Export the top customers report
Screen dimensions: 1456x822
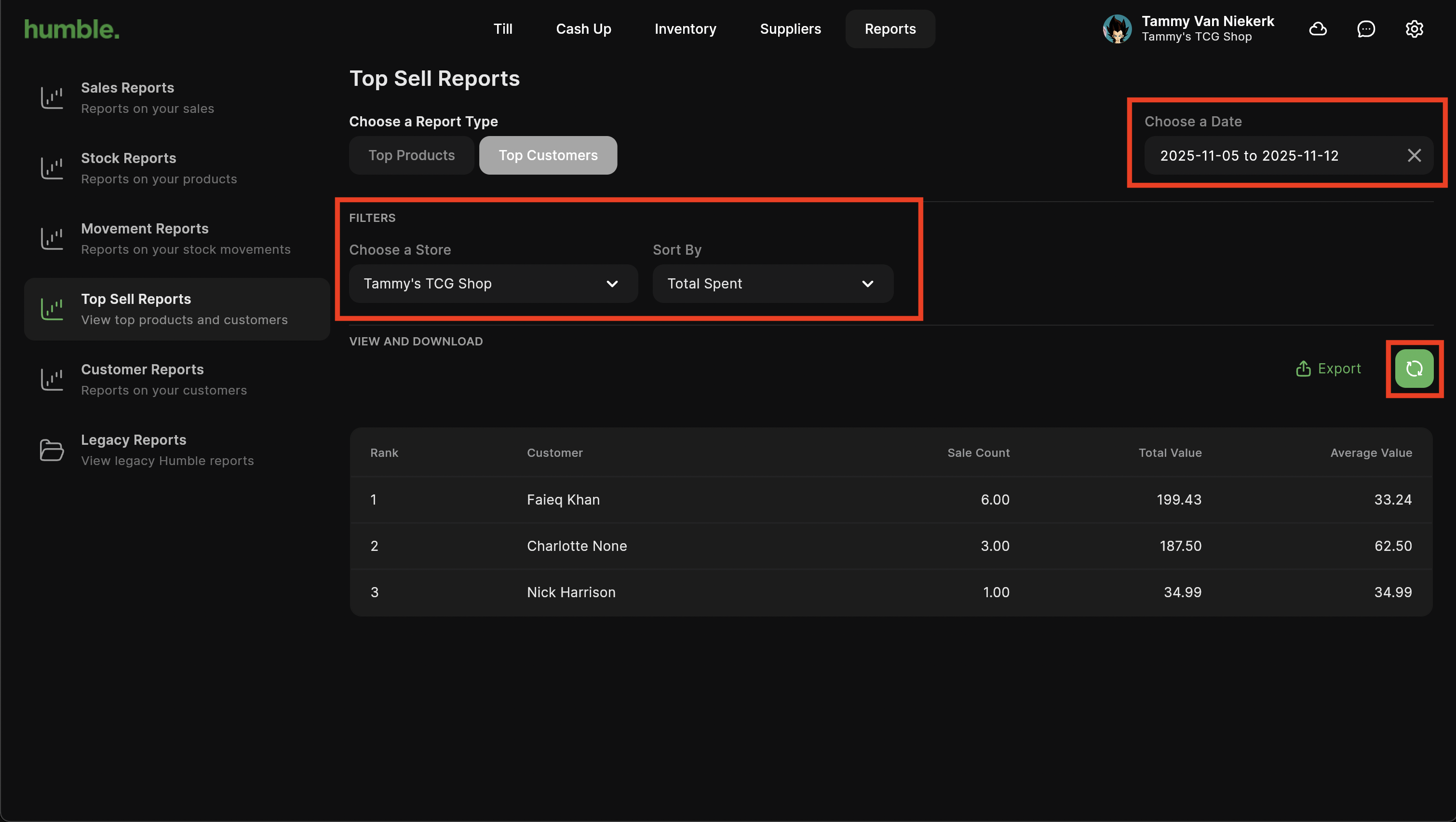[1328, 369]
